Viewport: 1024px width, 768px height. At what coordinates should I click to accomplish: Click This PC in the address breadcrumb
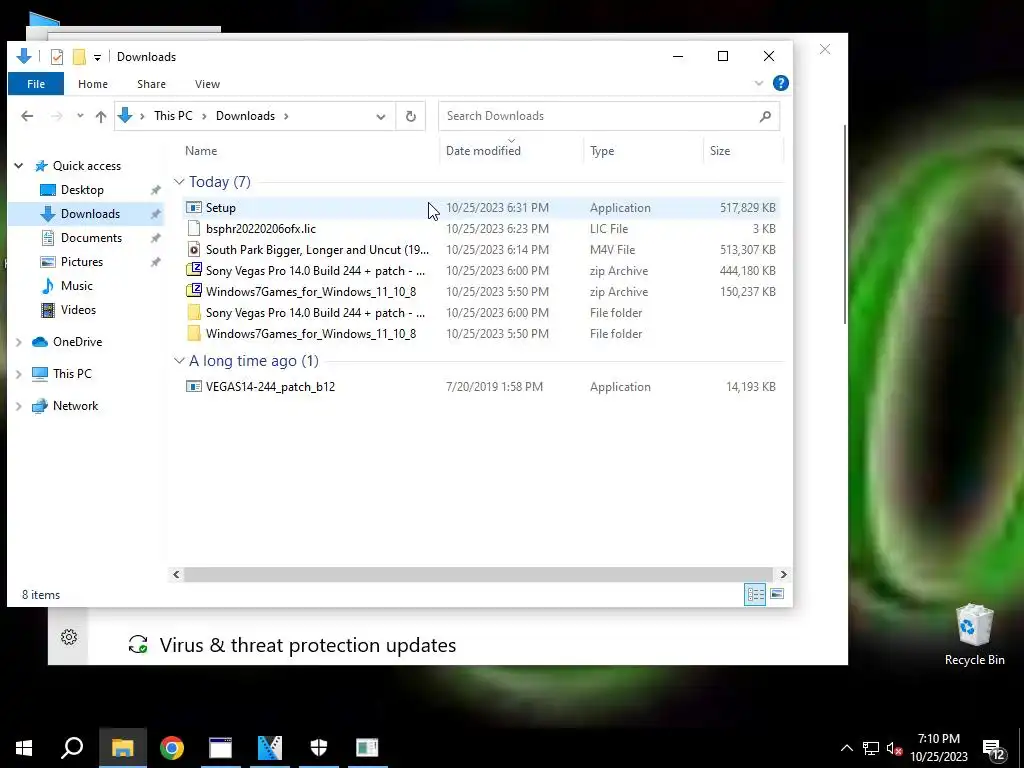pos(173,116)
